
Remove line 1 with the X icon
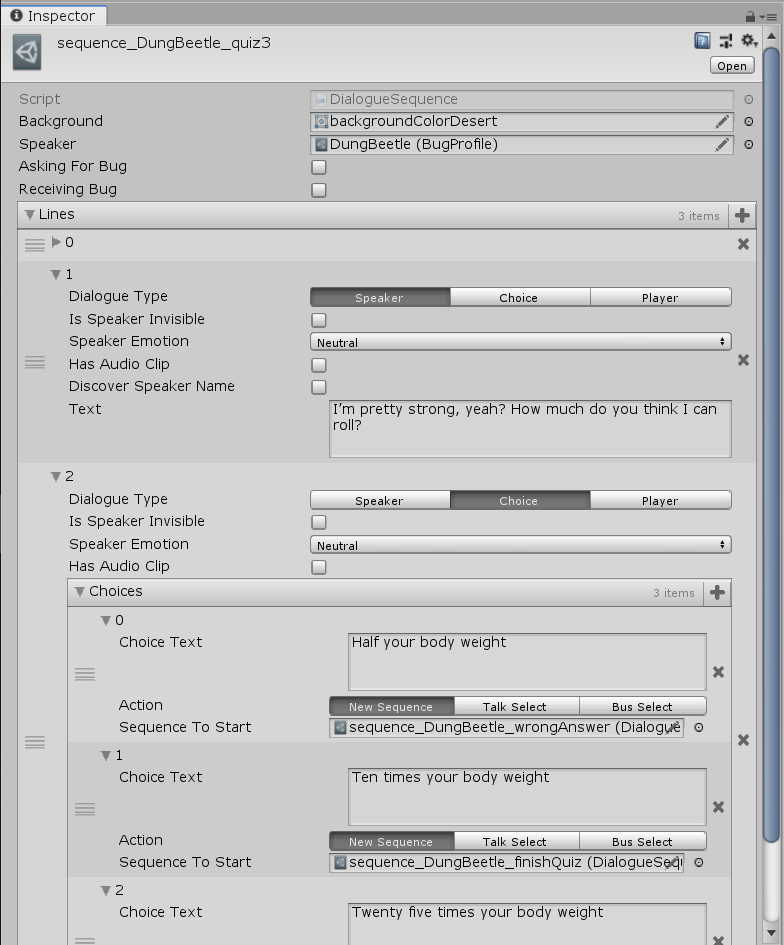click(744, 360)
